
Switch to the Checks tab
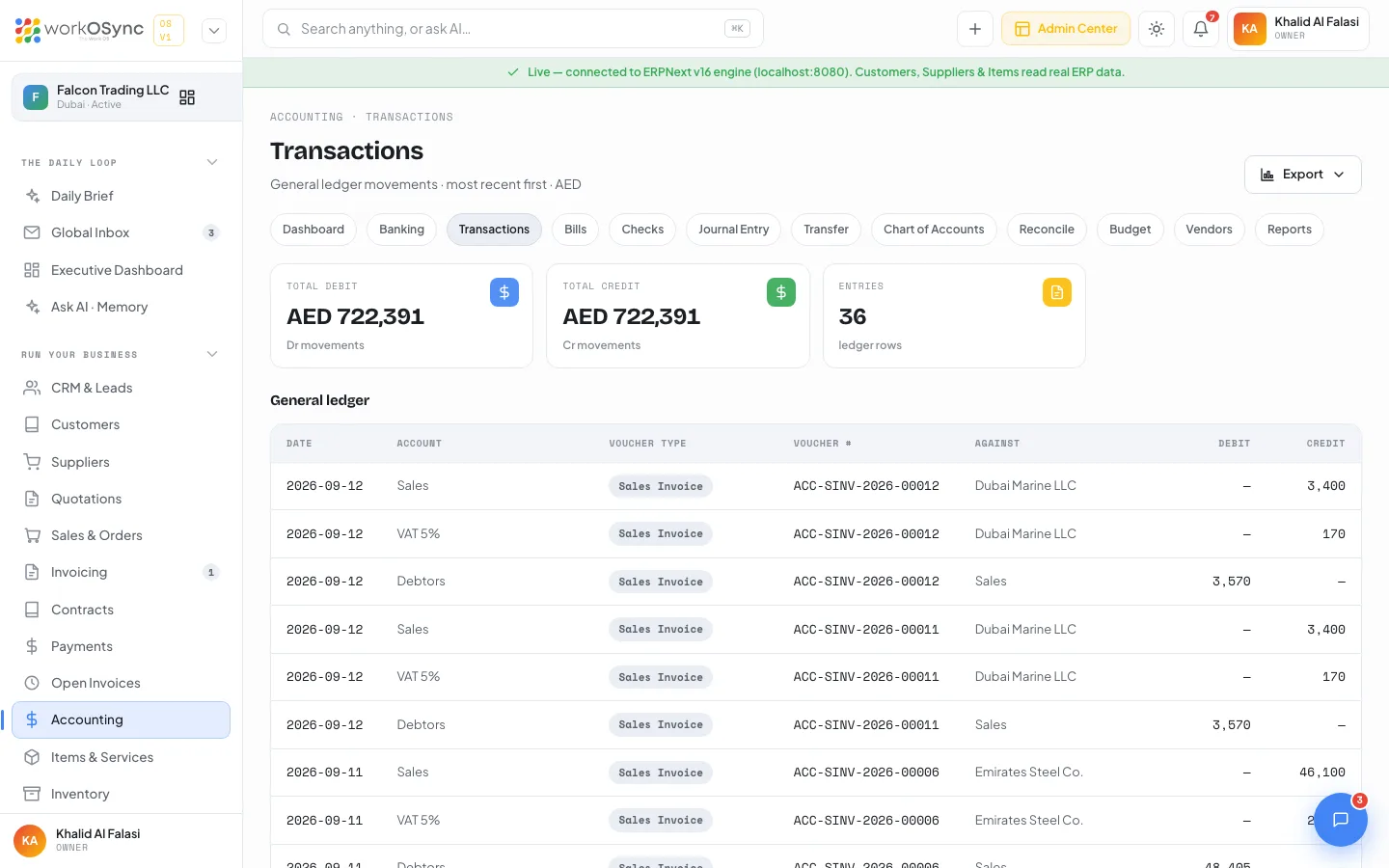tap(642, 230)
